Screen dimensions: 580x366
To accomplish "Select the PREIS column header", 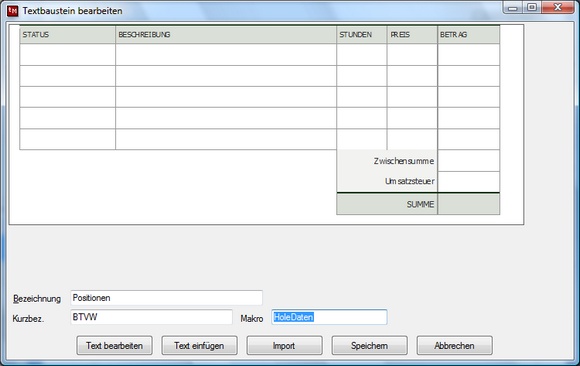I will click(x=412, y=34).
